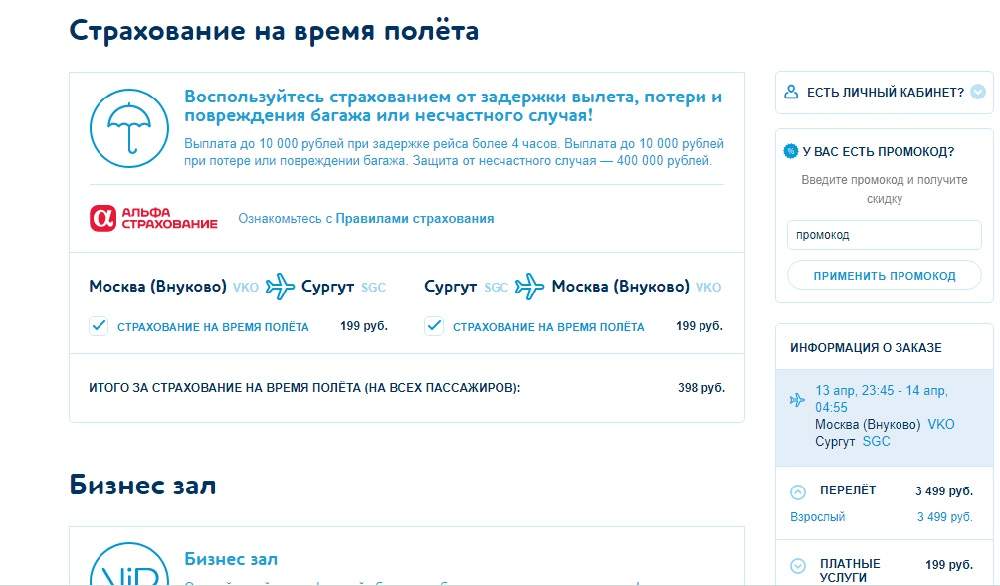This screenshot has width=1000, height=586.
Task: Click plane icon between Сургут and Москва (Внуково)
Action: [529, 287]
